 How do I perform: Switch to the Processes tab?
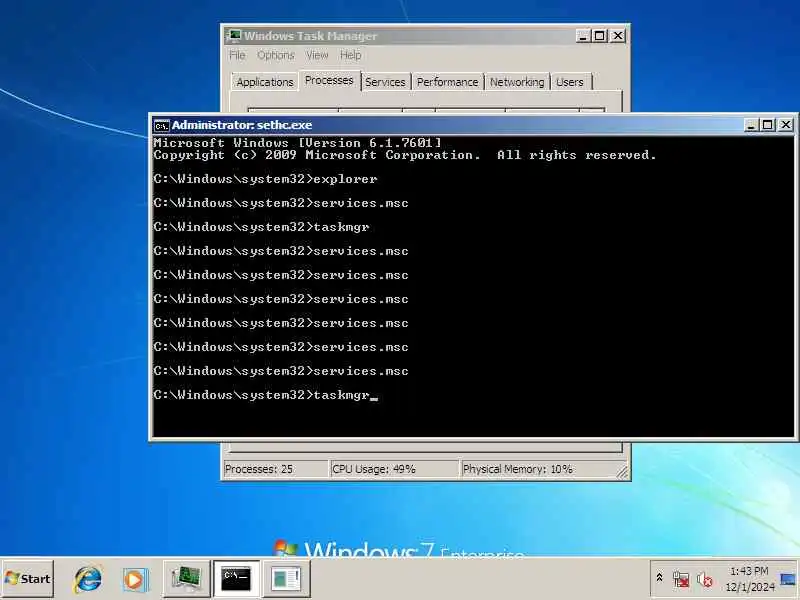[329, 80]
